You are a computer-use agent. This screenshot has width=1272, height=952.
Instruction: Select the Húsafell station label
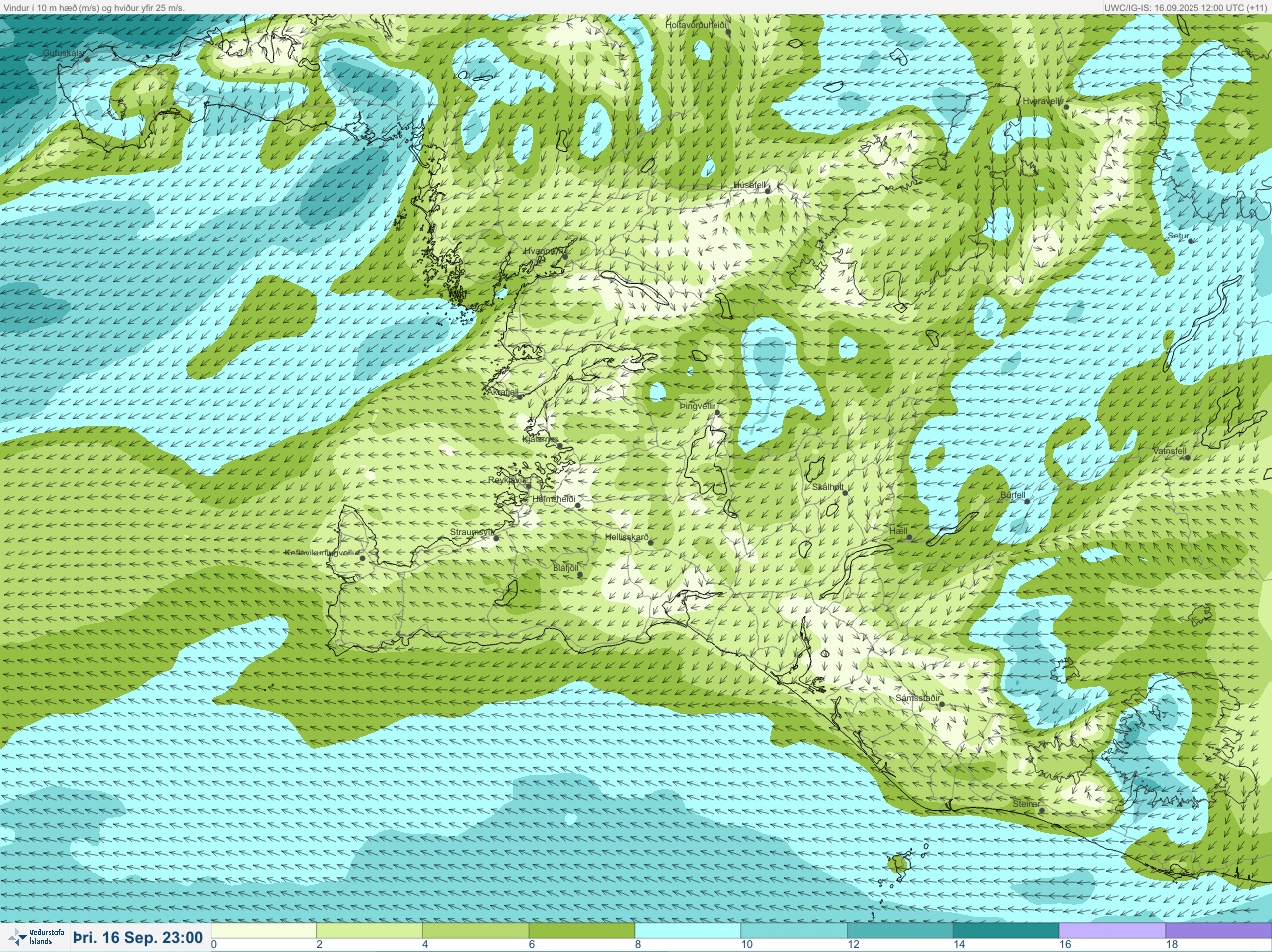(751, 185)
